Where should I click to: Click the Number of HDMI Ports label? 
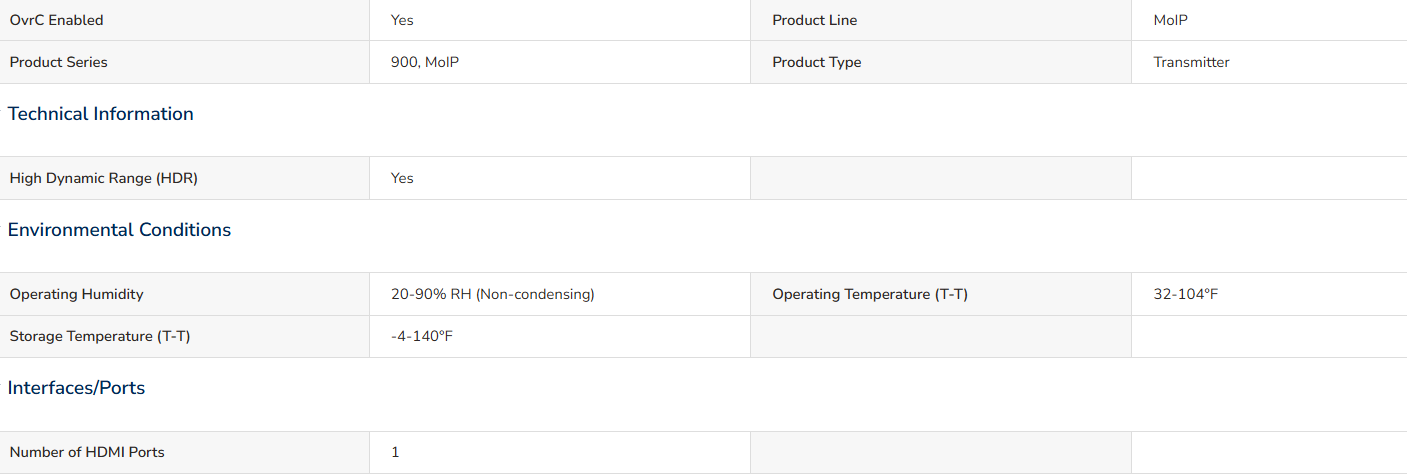87,452
